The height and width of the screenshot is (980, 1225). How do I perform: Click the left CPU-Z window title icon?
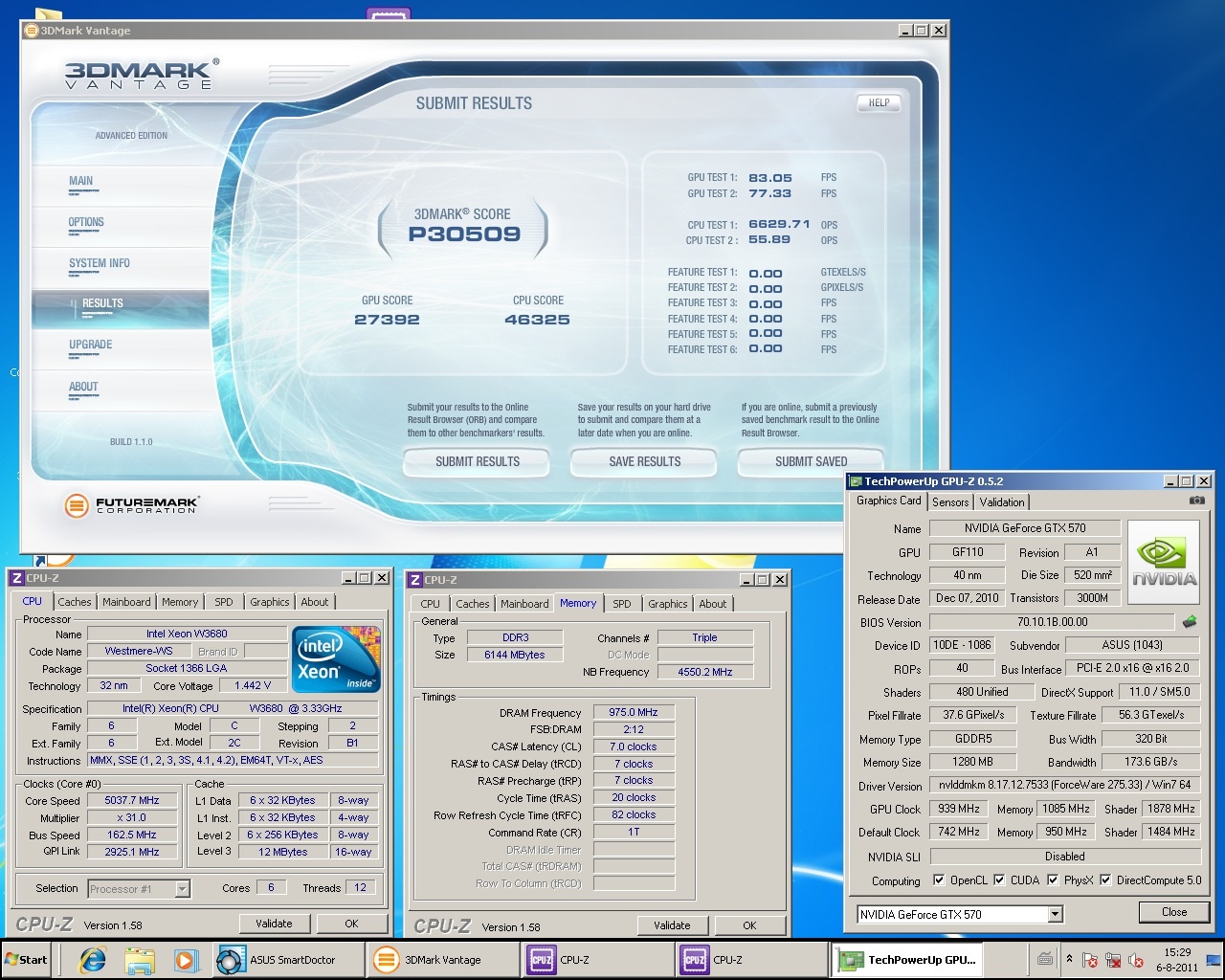17,578
